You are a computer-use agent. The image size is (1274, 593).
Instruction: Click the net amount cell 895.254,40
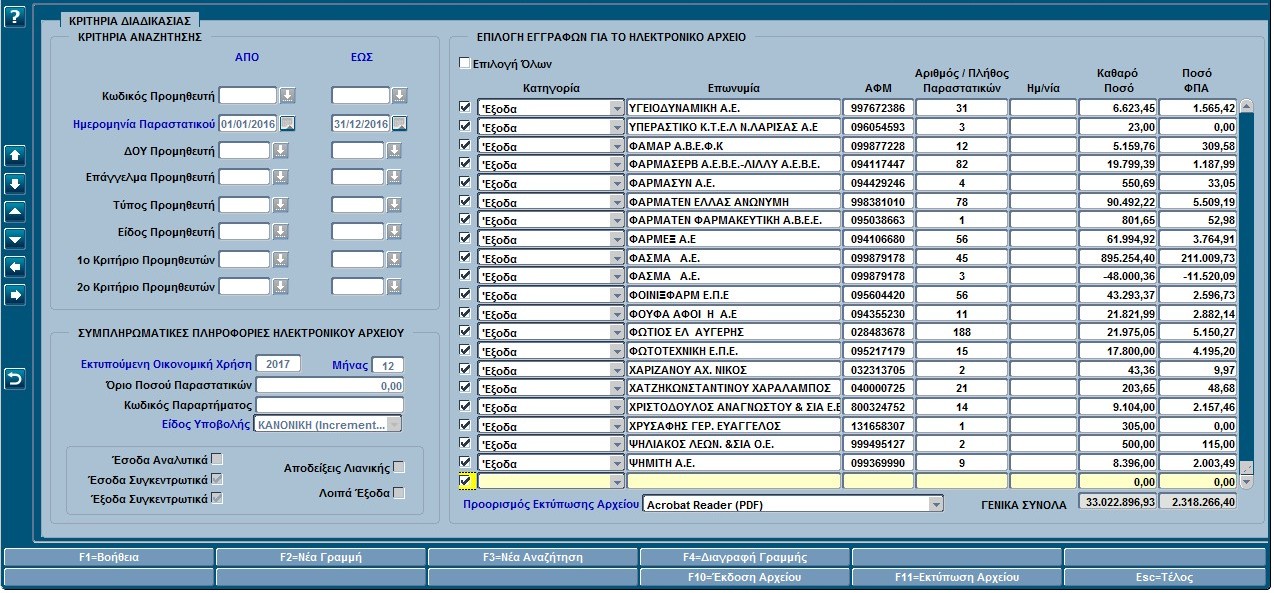pos(1119,257)
